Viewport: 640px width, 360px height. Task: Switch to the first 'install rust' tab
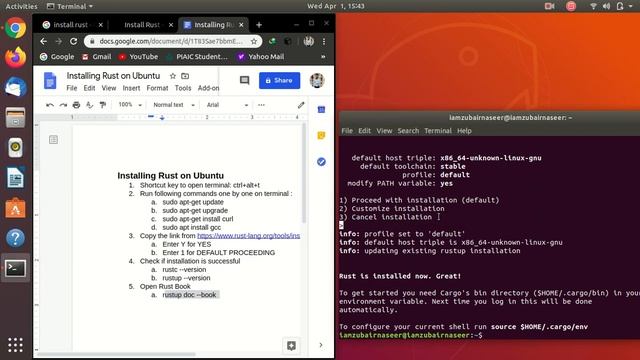pyautogui.click(x=72, y=25)
